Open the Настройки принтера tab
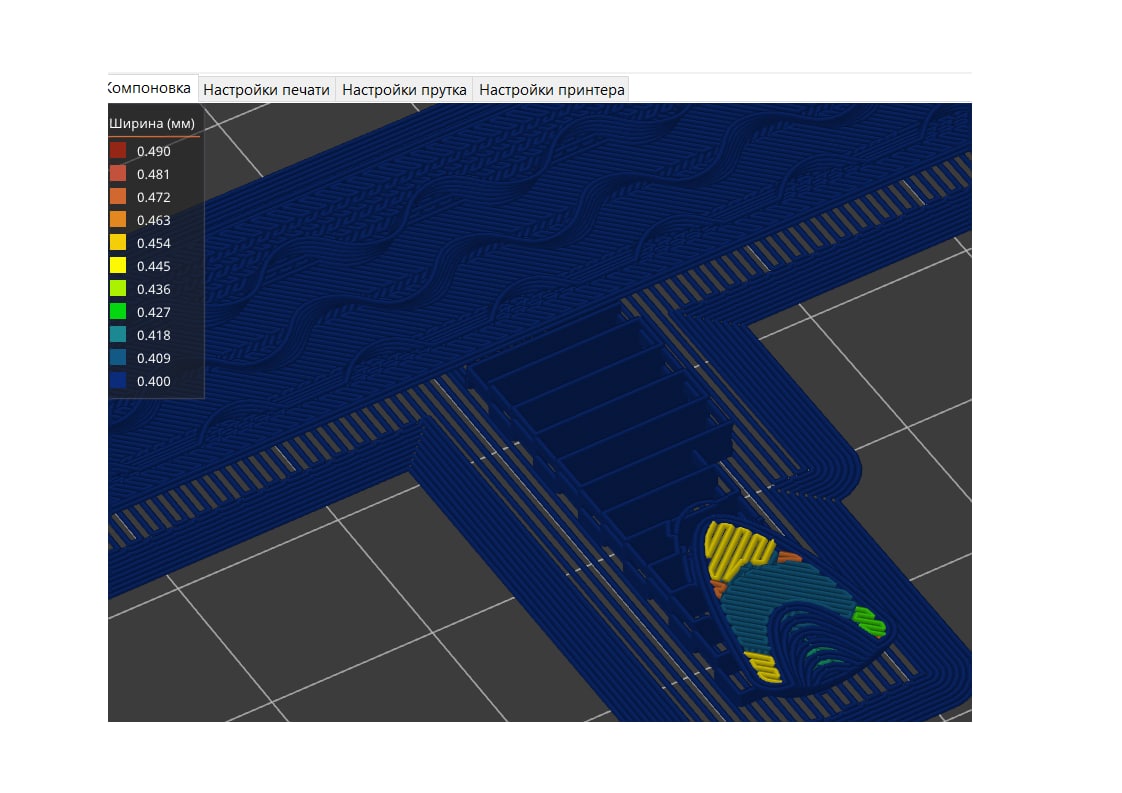 pyautogui.click(x=551, y=89)
